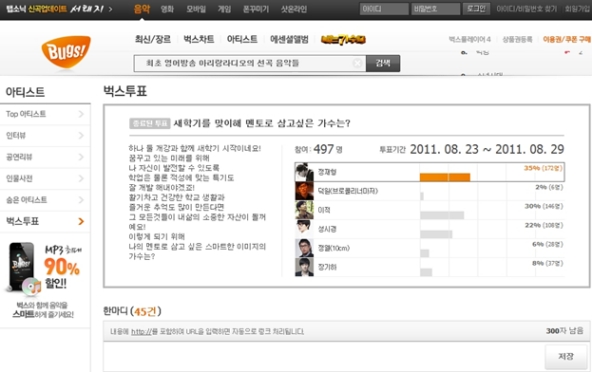Viewport: 592px width, 372px height.
Task: Click 이적 gray vote bar
Action: 442,215
